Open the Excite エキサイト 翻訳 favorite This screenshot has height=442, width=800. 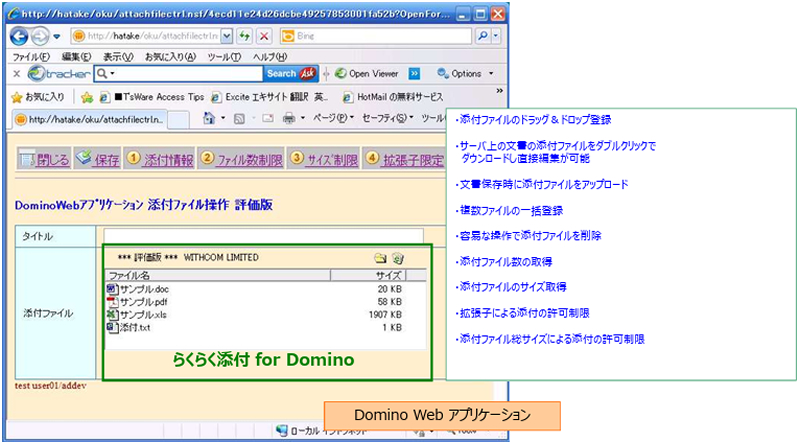(x=269, y=97)
